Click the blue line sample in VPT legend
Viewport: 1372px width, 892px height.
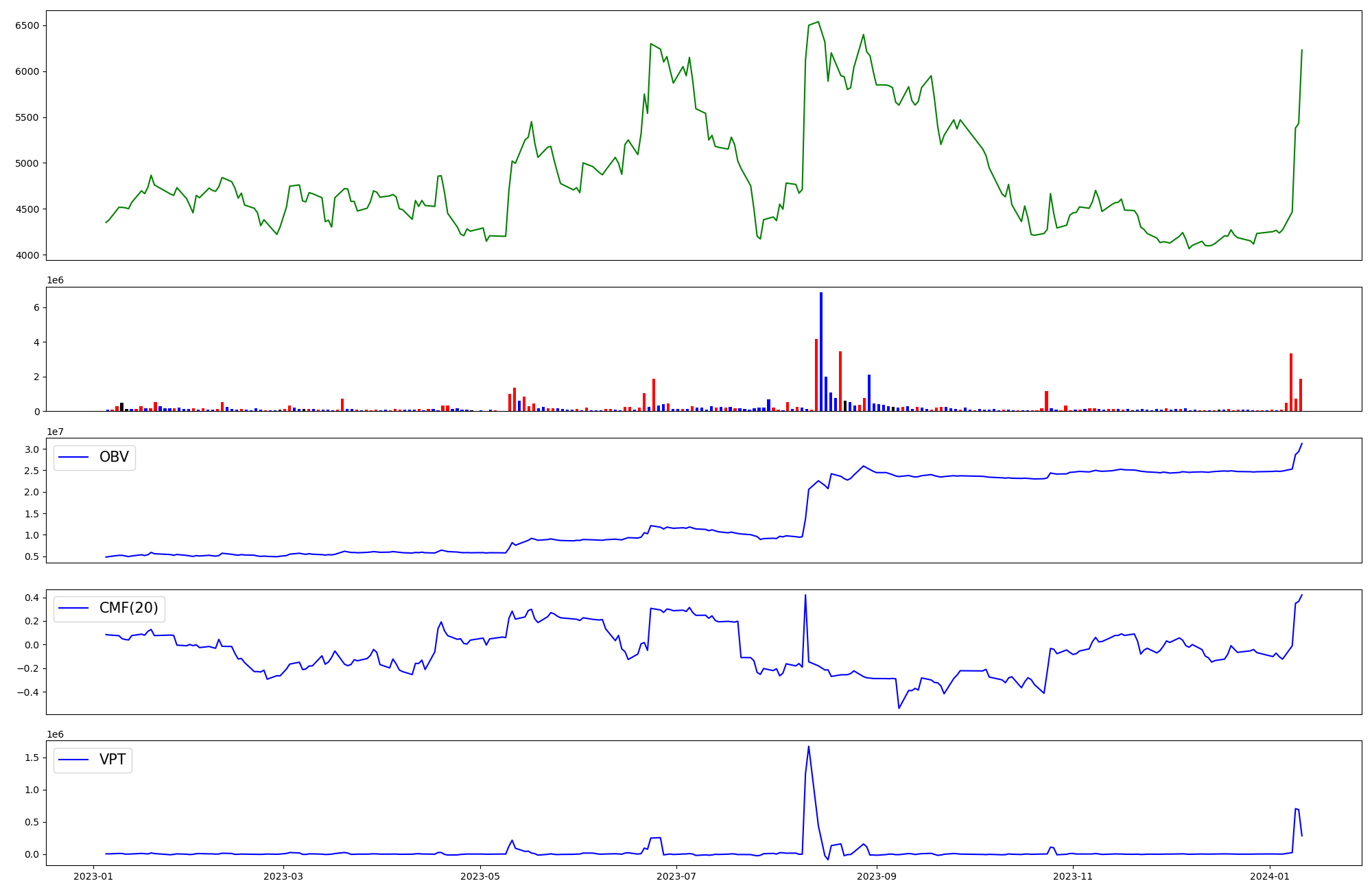tap(74, 760)
